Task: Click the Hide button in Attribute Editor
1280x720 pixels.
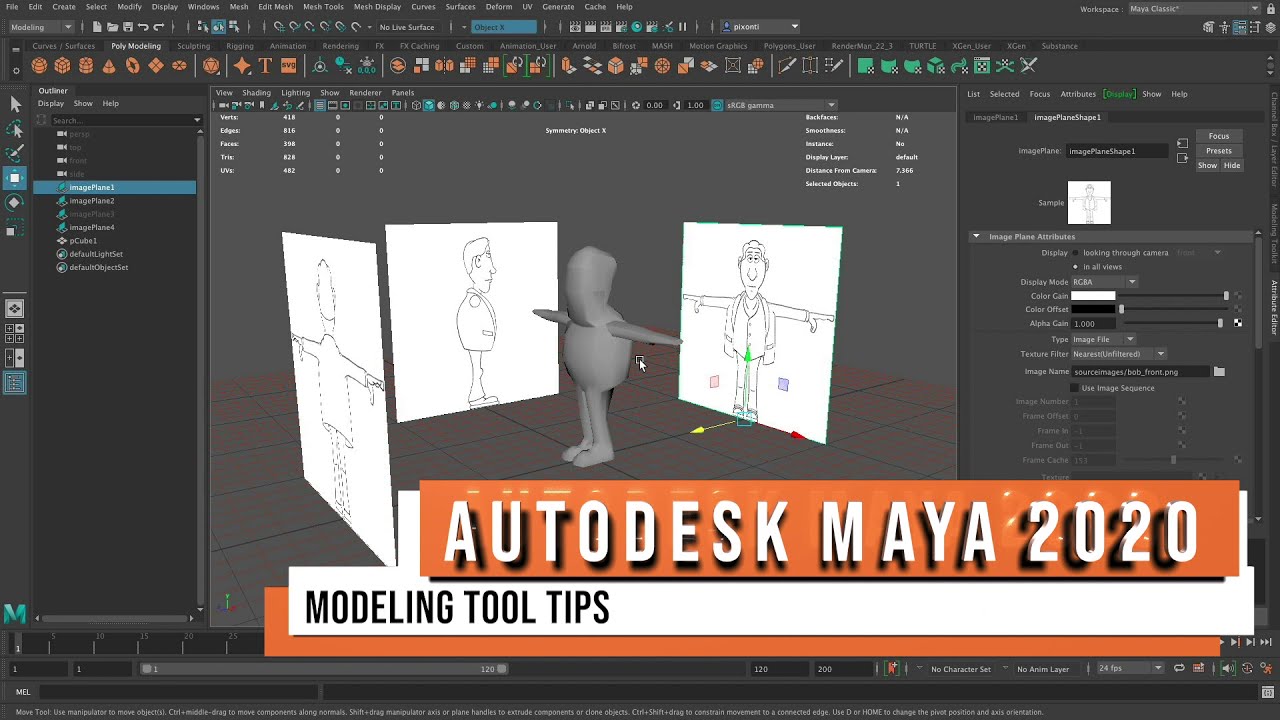Action: [1232, 166]
